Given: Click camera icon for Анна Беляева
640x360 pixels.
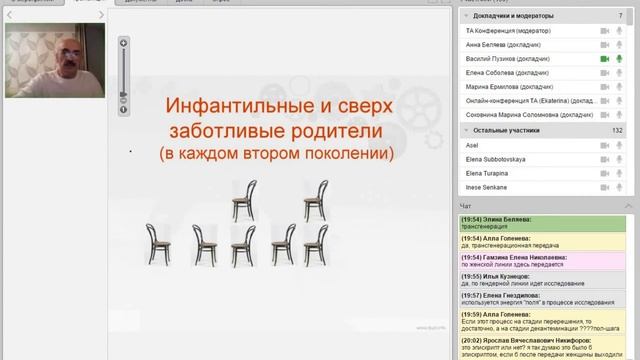Looking at the screenshot, I should (x=604, y=45).
